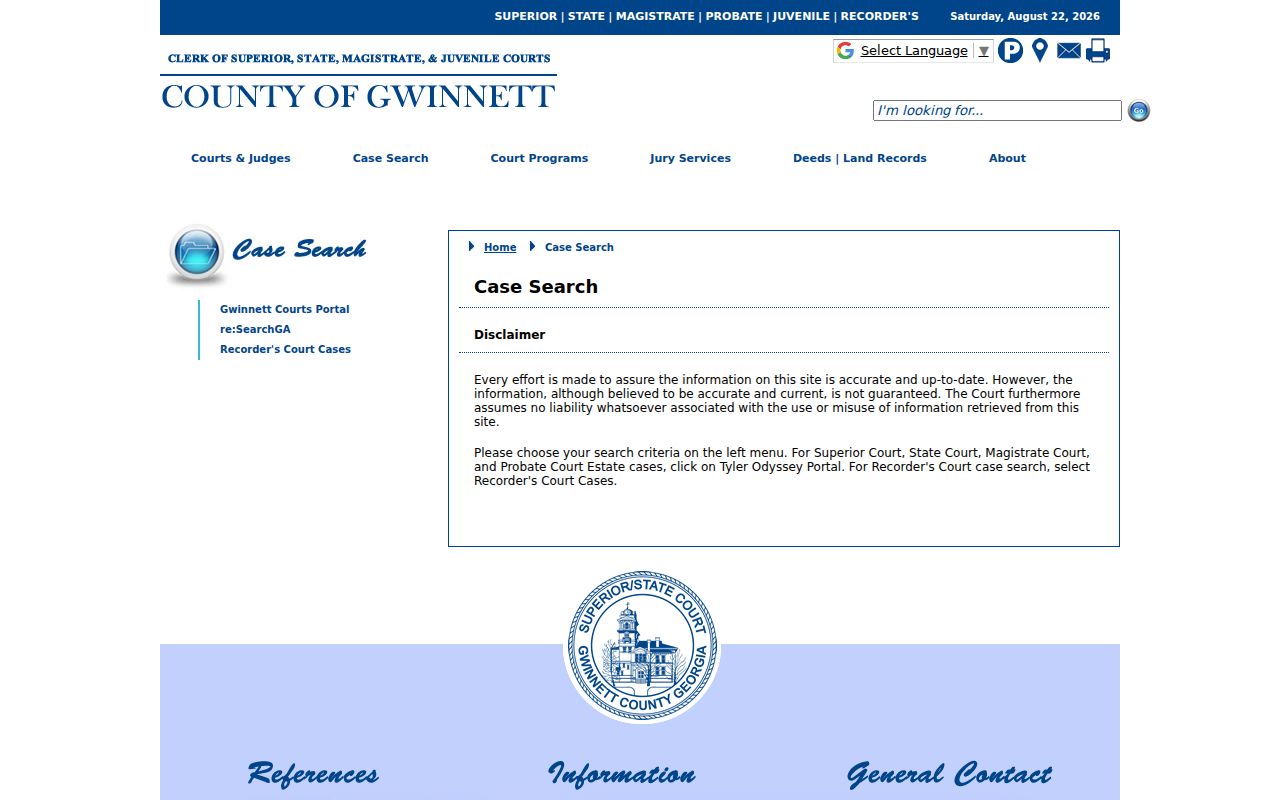This screenshot has height=800, width=1280.
Task: Open the re:SearchGA sidebar link
Action: (x=255, y=330)
